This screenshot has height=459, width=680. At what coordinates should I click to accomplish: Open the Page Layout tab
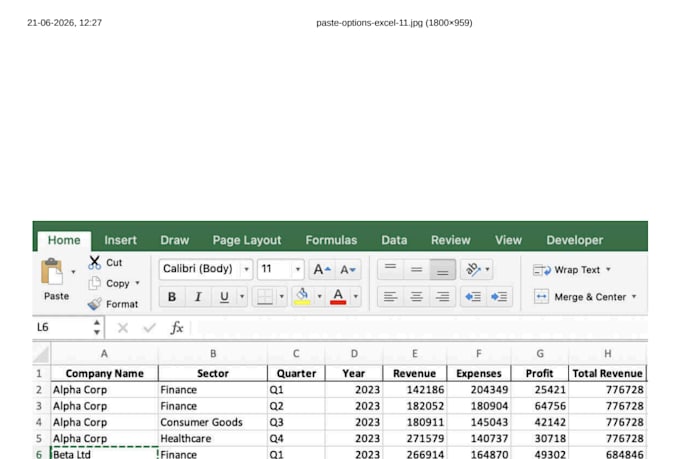click(247, 240)
